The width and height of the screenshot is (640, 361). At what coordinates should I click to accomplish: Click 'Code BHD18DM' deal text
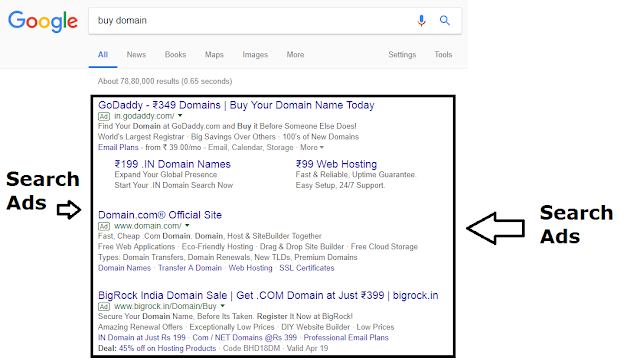click(251, 348)
